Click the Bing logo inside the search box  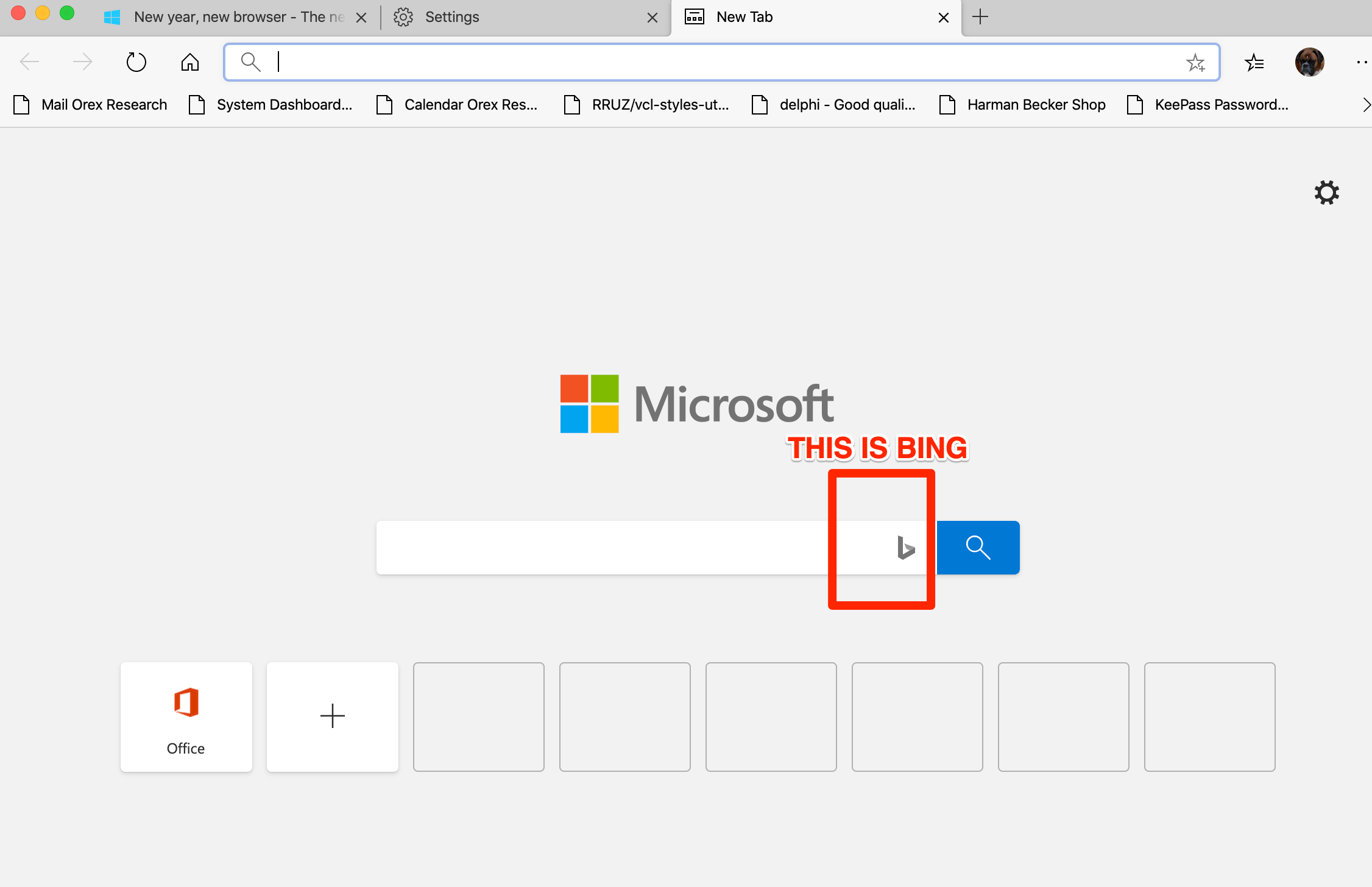(905, 547)
